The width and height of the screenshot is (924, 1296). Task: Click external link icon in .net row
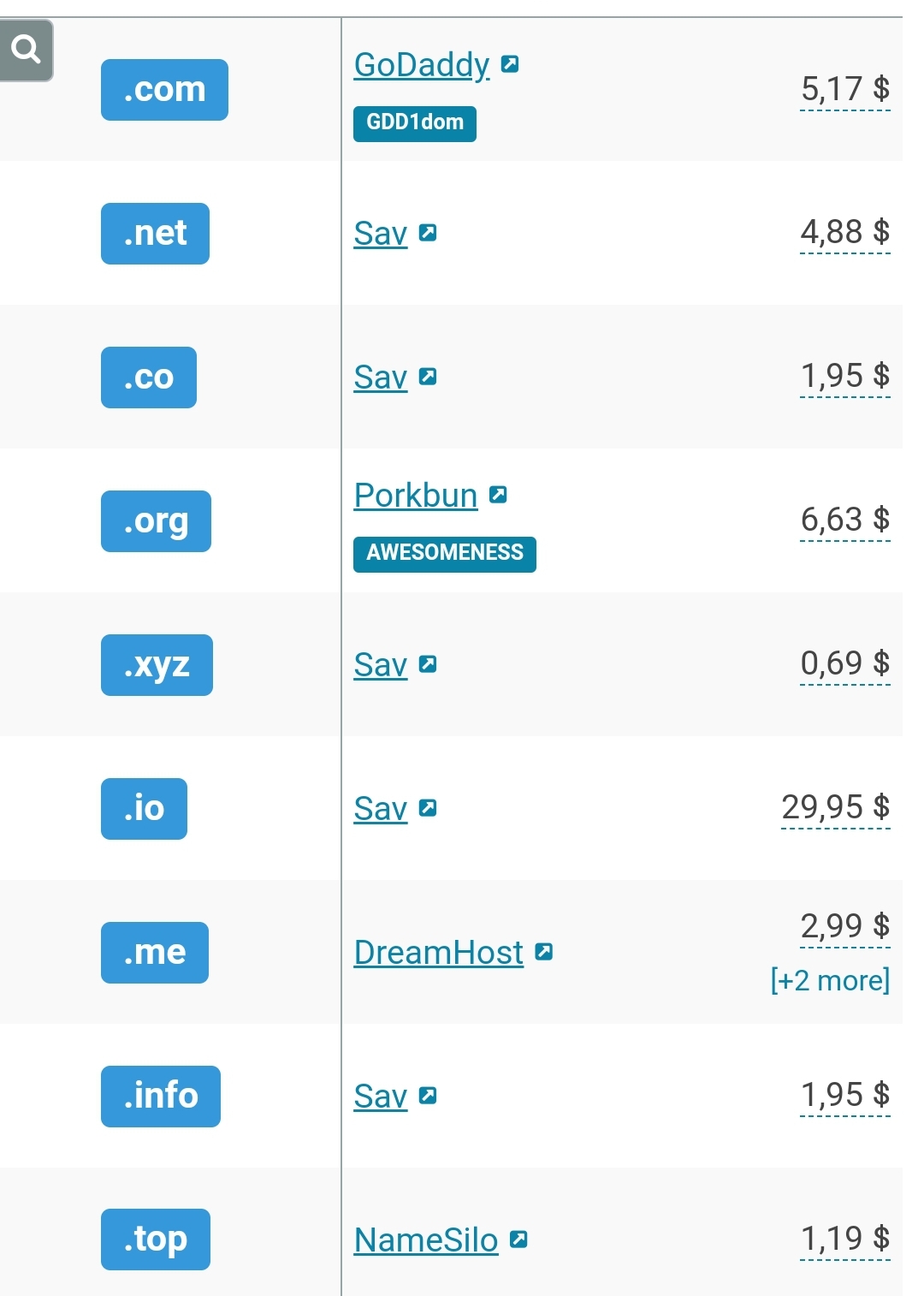tap(428, 233)
